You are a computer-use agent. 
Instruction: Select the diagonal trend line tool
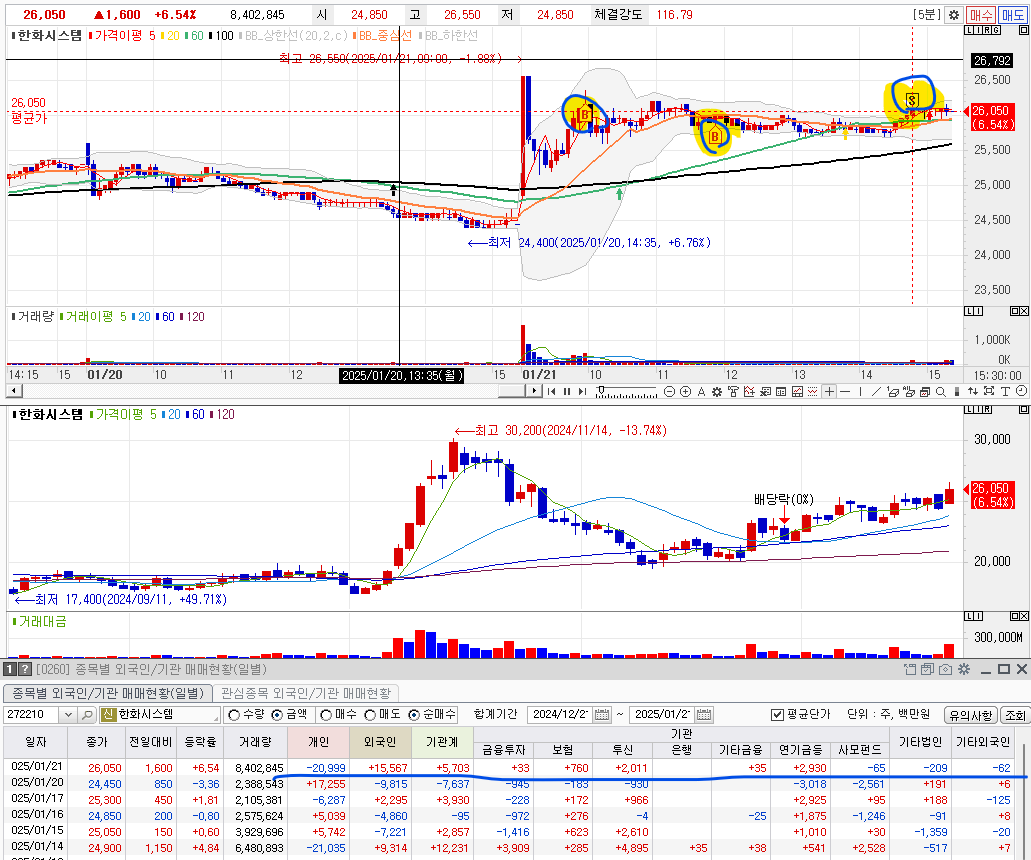[x=876, y=392]
